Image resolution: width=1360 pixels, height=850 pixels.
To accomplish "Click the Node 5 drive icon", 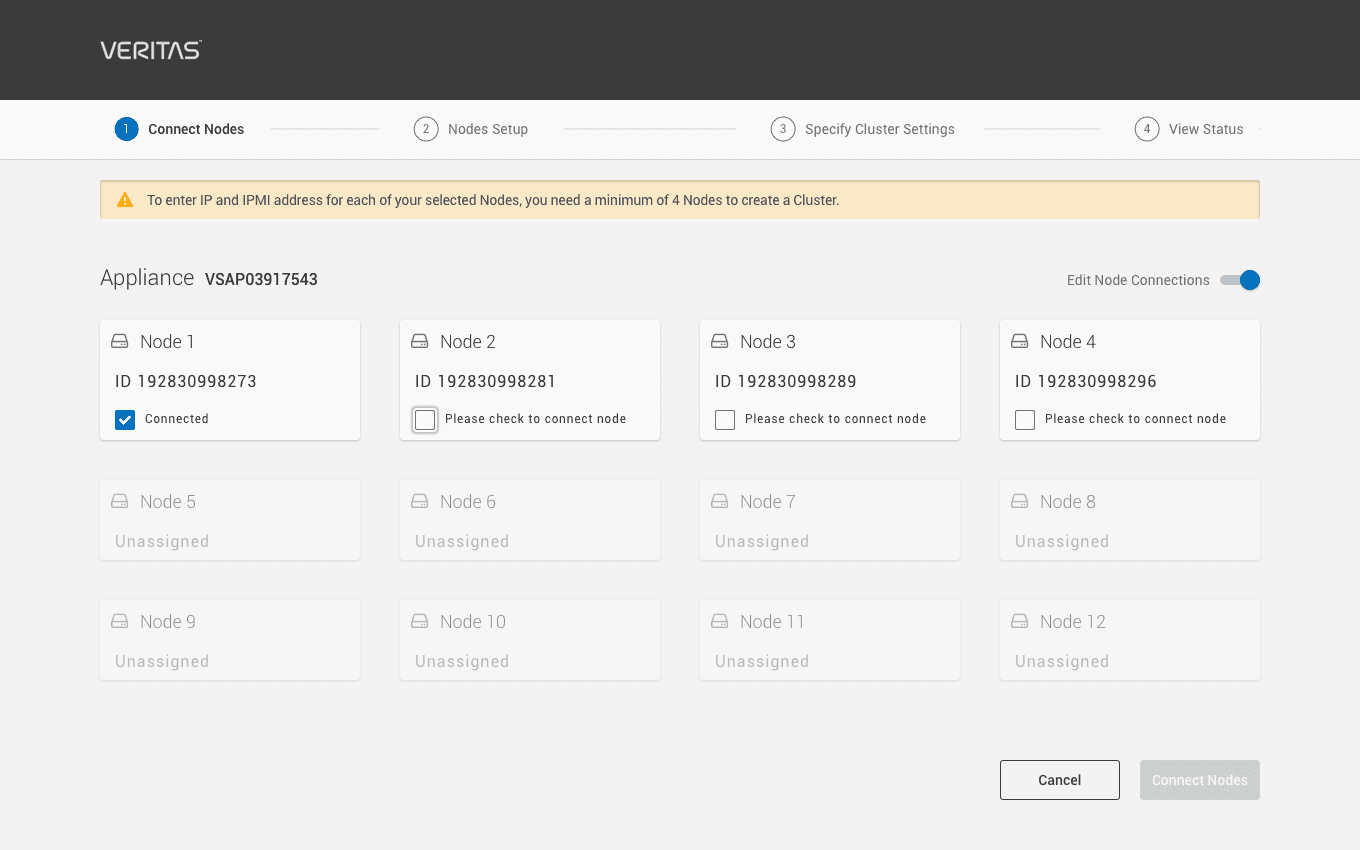I will [120, 502].
